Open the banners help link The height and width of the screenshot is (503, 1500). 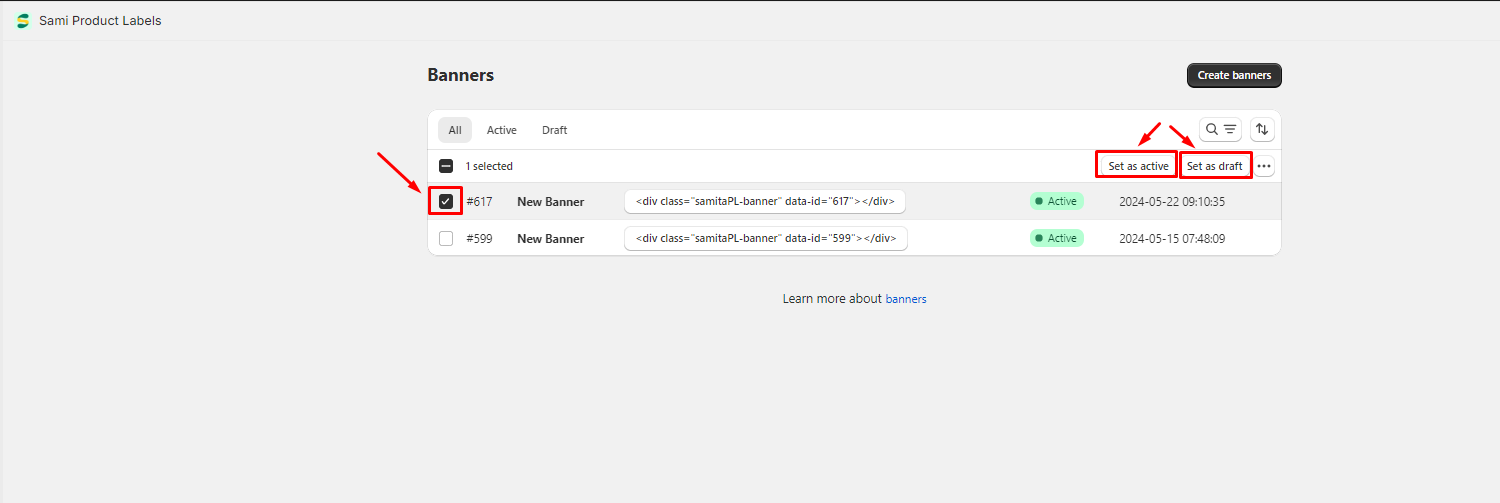(906, 299)
